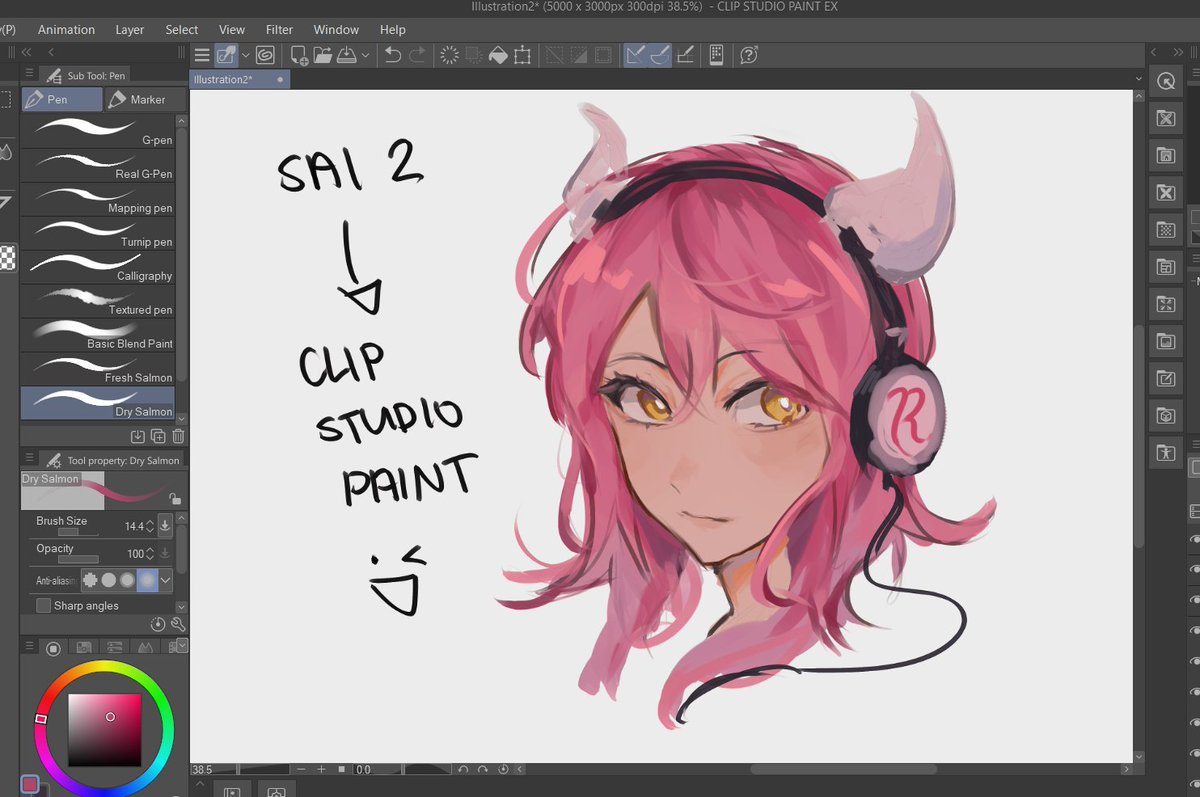Screen dimensions: 1200x797
Task: Switch to the Illustration2 canvas tab
Action: (x=228, y=77)
